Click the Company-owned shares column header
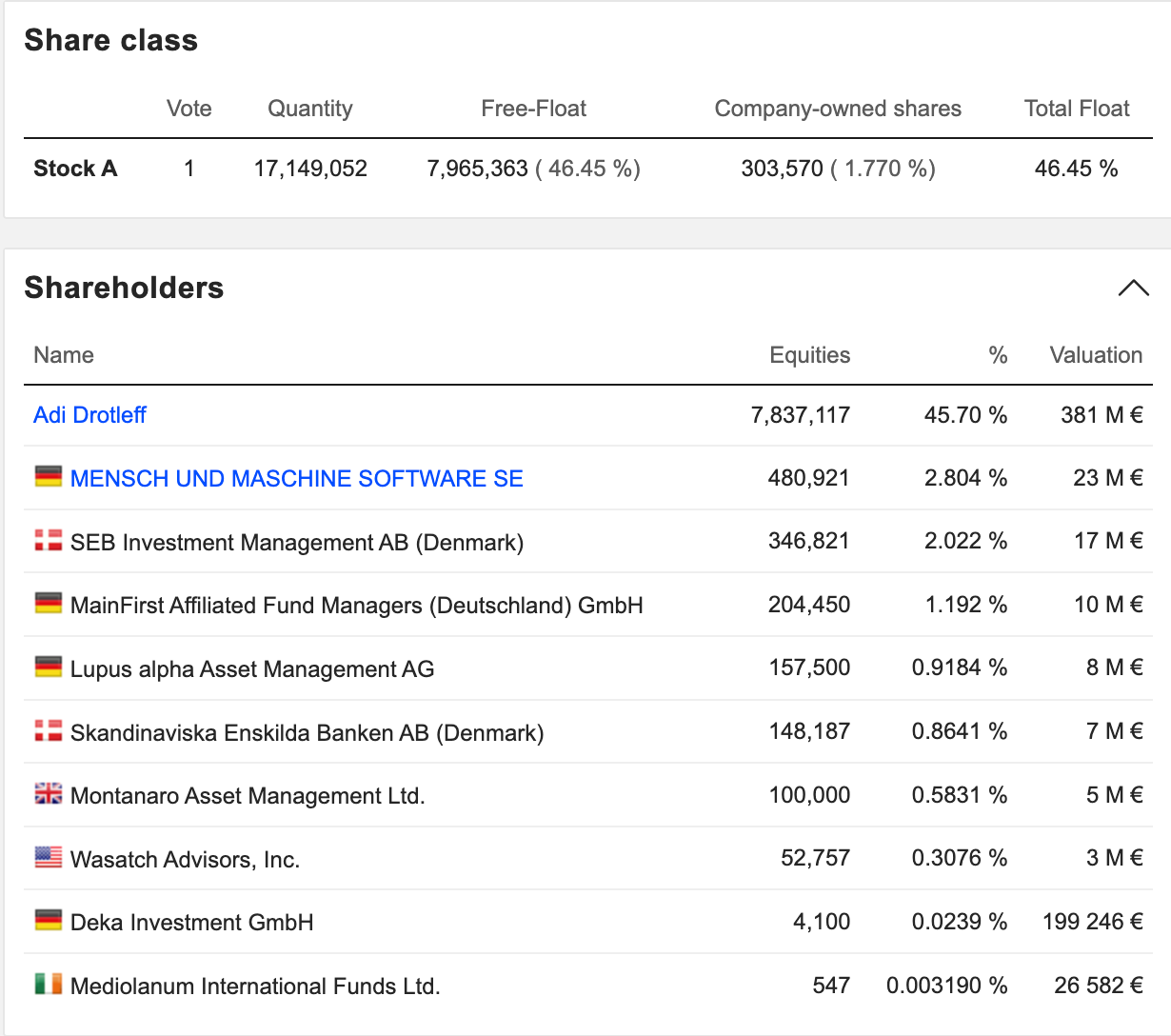 click(838, 109)
